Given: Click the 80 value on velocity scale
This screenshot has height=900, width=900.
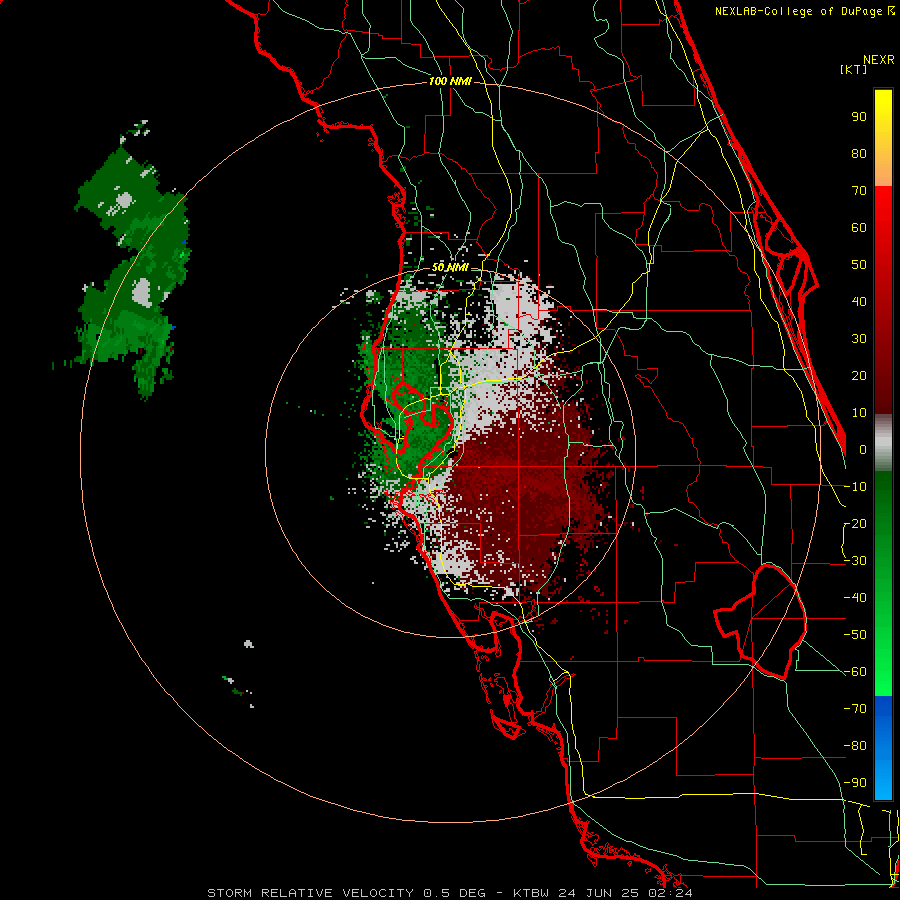Looking at the screenshot, I should click(x=859, y=154).
